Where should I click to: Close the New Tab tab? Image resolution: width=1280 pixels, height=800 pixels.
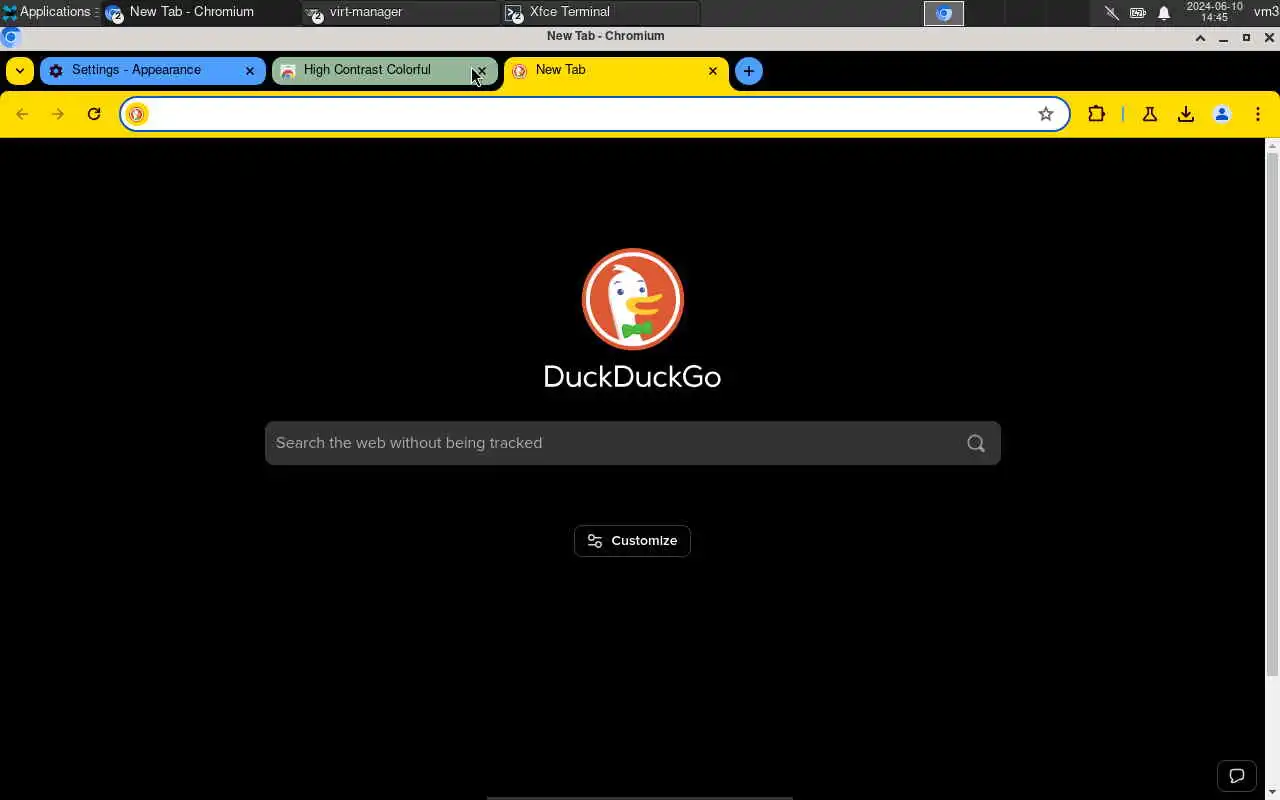coord(713,71)
